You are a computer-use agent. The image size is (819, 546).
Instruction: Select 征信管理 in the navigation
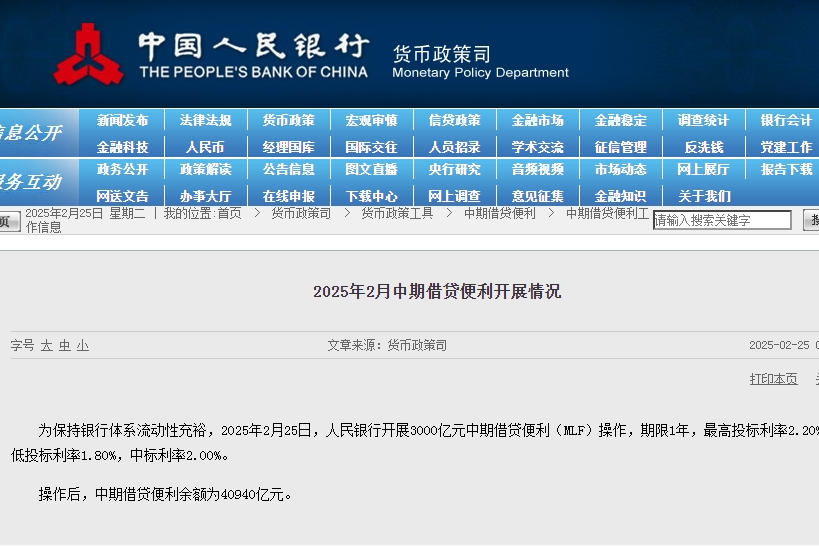pyautogui.click(x=621, y=147)
